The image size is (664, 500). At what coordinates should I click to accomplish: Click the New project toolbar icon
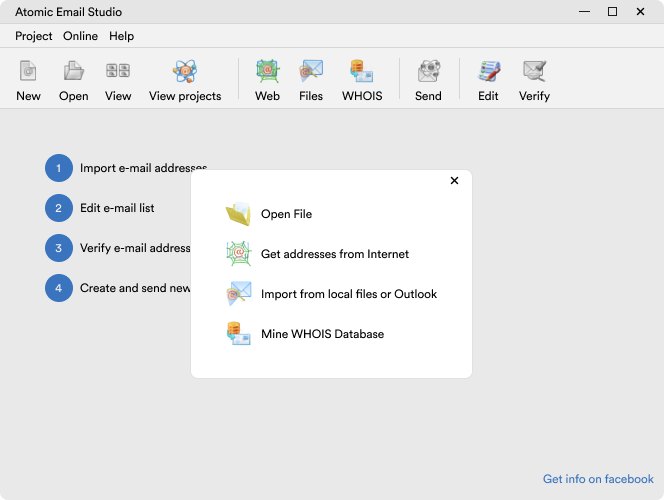point(28,72)
